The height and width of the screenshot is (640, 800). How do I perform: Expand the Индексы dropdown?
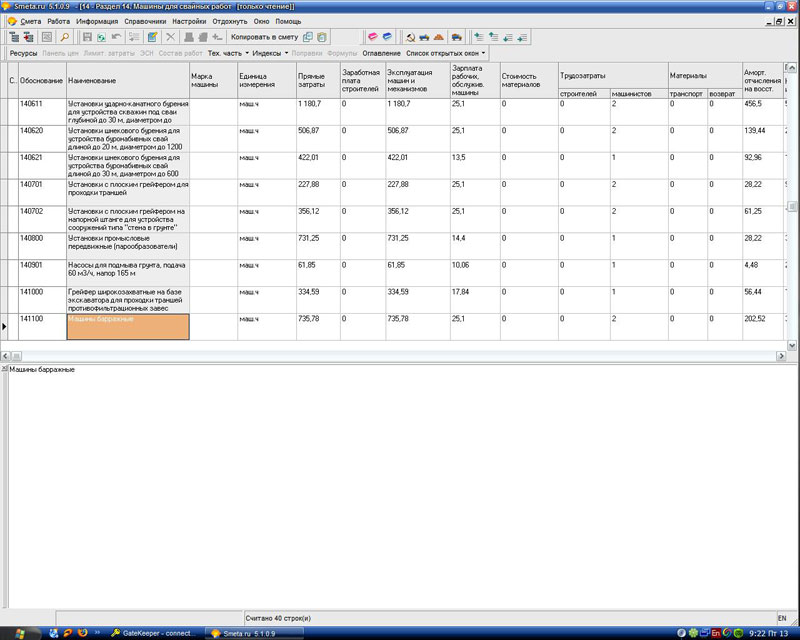(270, 52)
